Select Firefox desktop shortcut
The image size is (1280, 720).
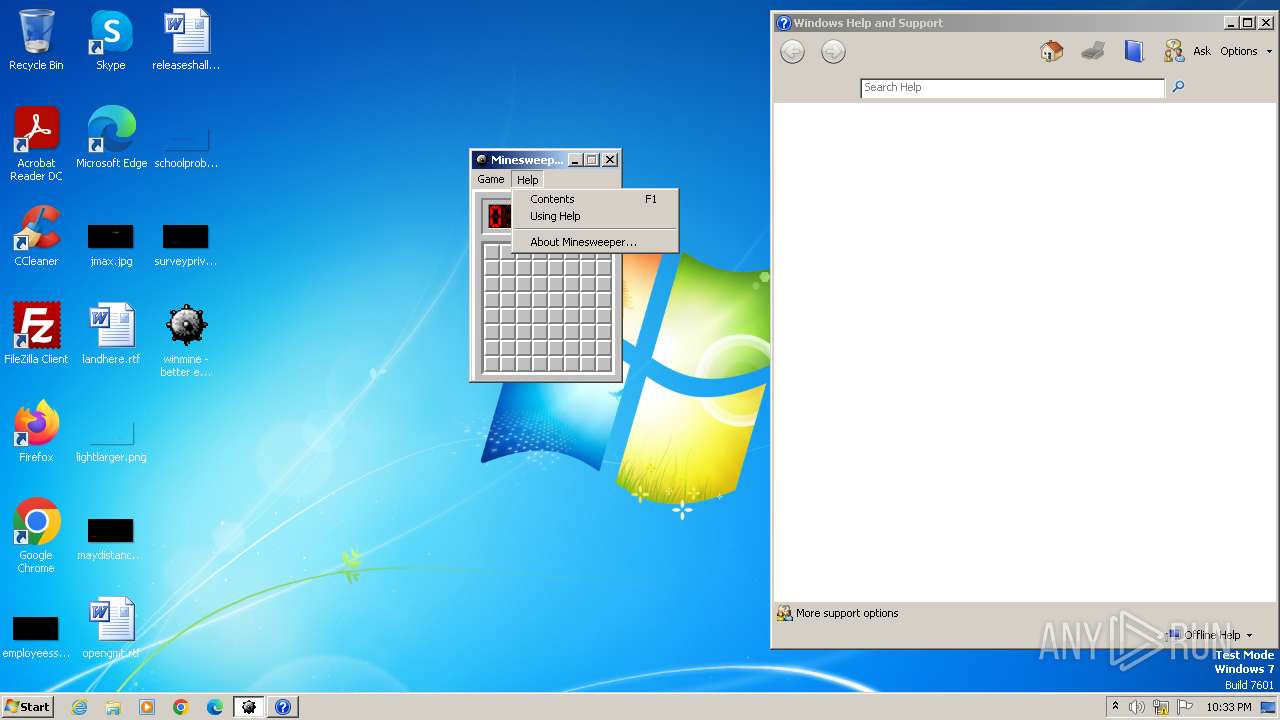[x=36, y=432]
